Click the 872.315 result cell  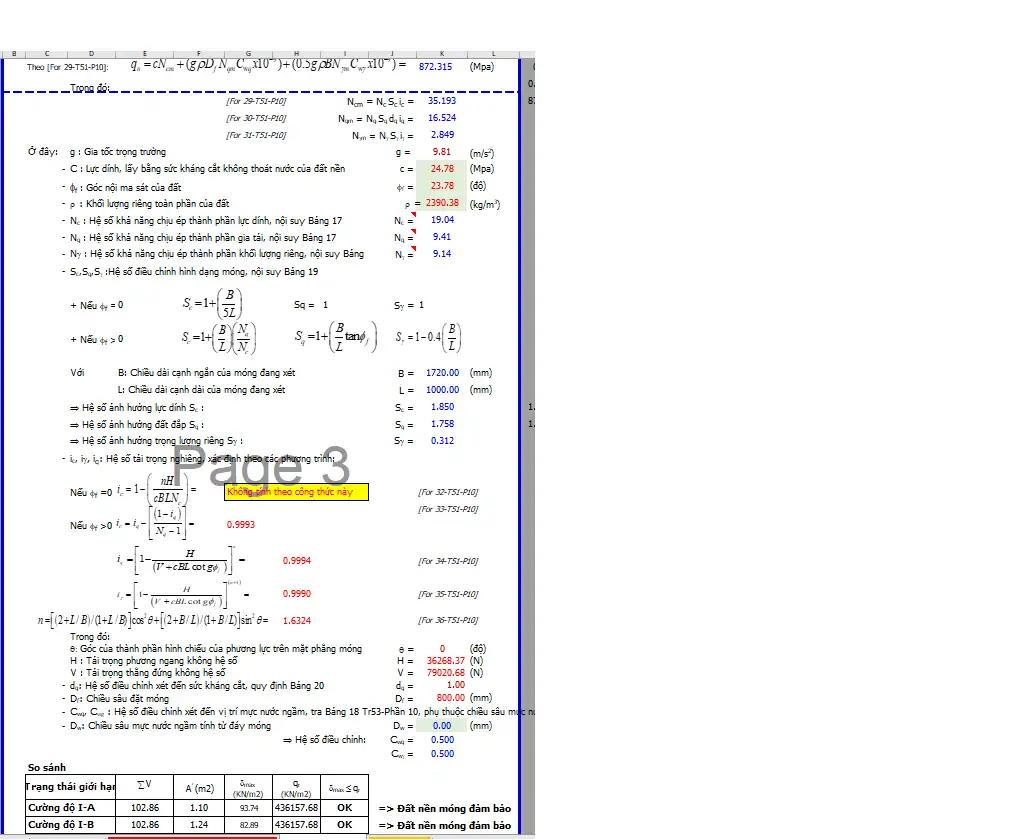click(x=434, y=66)
